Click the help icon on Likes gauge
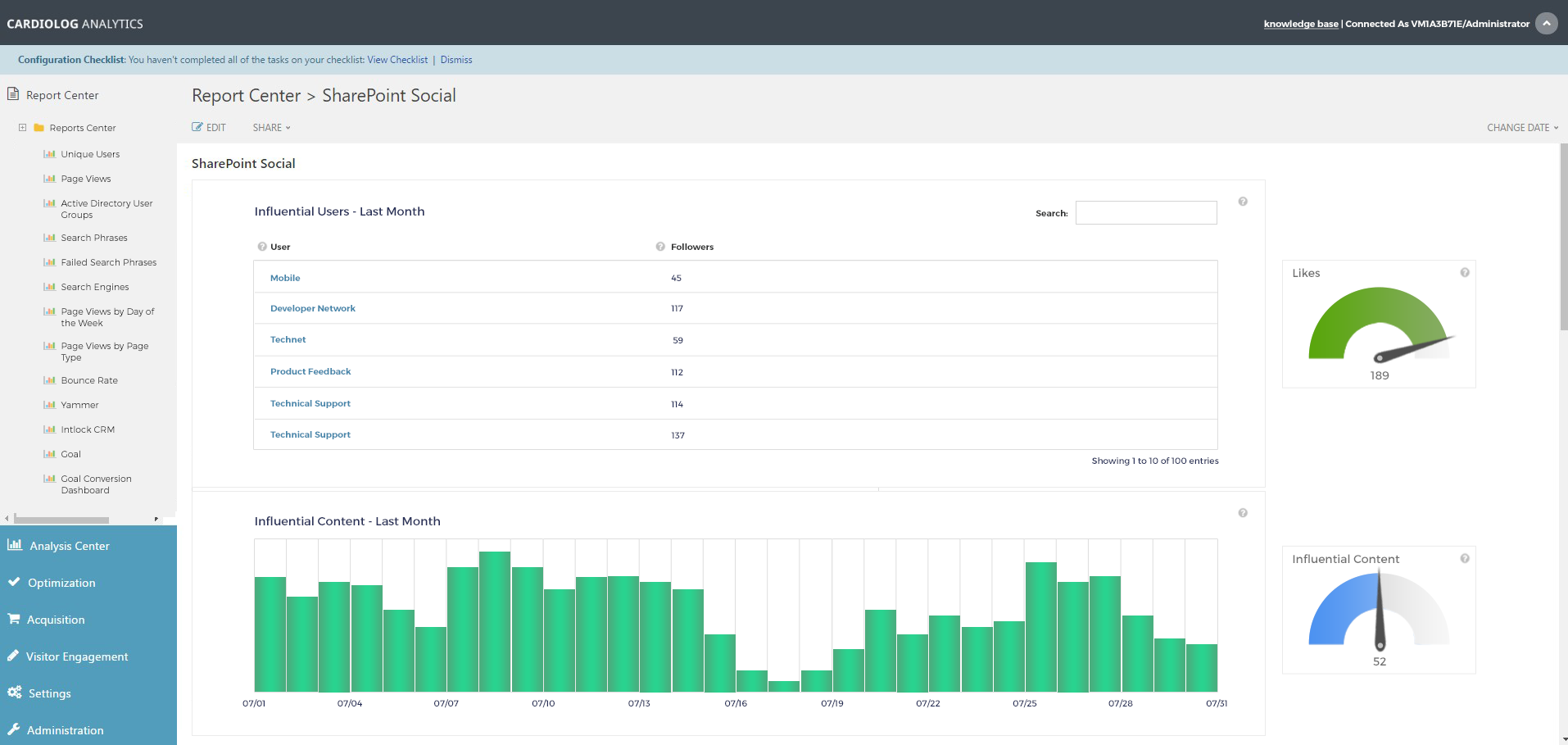This screenshot has height=745, width=1568. [x=1465, y=273]
